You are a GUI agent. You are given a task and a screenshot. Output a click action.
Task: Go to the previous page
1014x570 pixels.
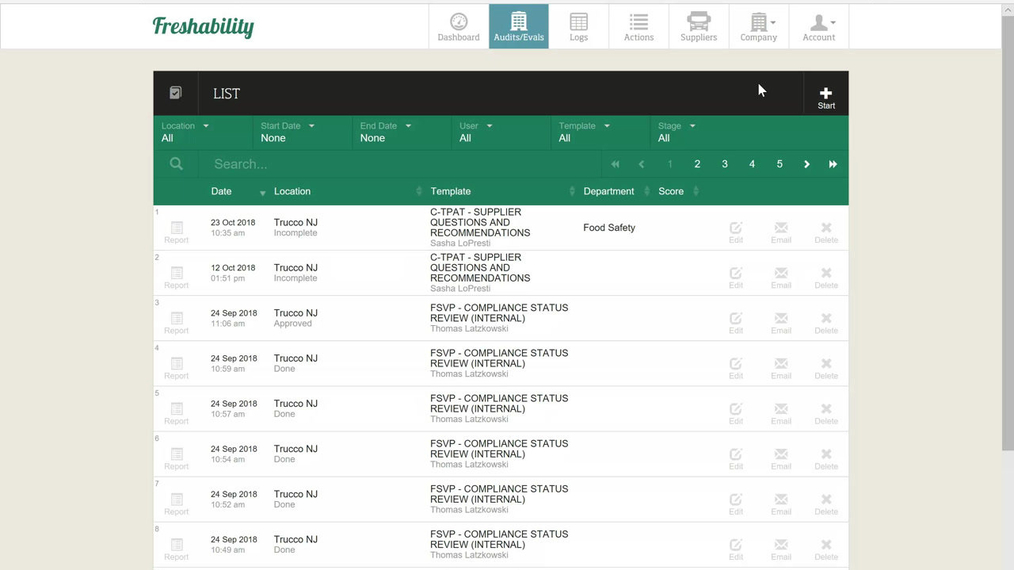click(x=642, y=164)
